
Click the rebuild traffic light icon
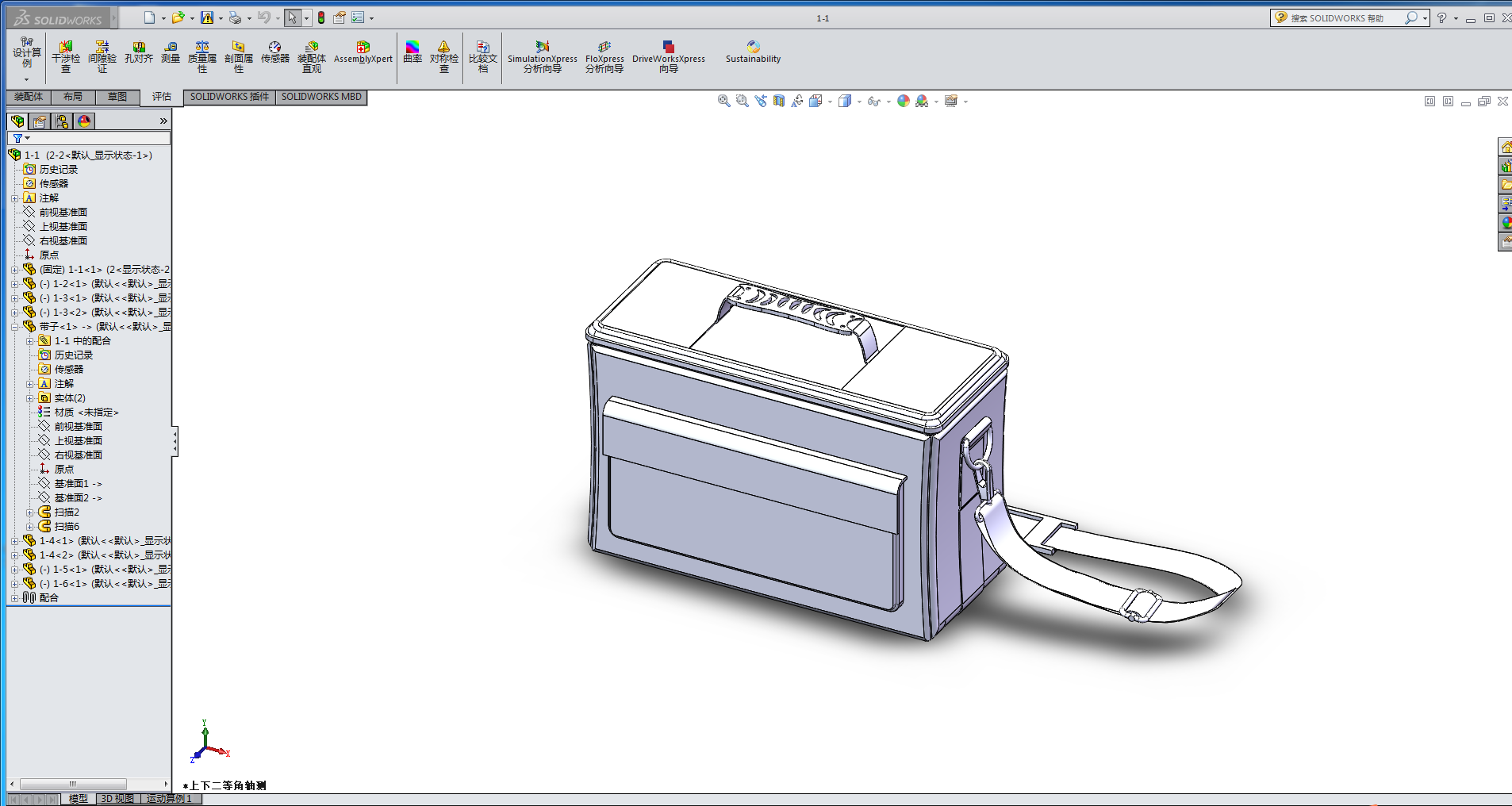(x=321, y=17)
